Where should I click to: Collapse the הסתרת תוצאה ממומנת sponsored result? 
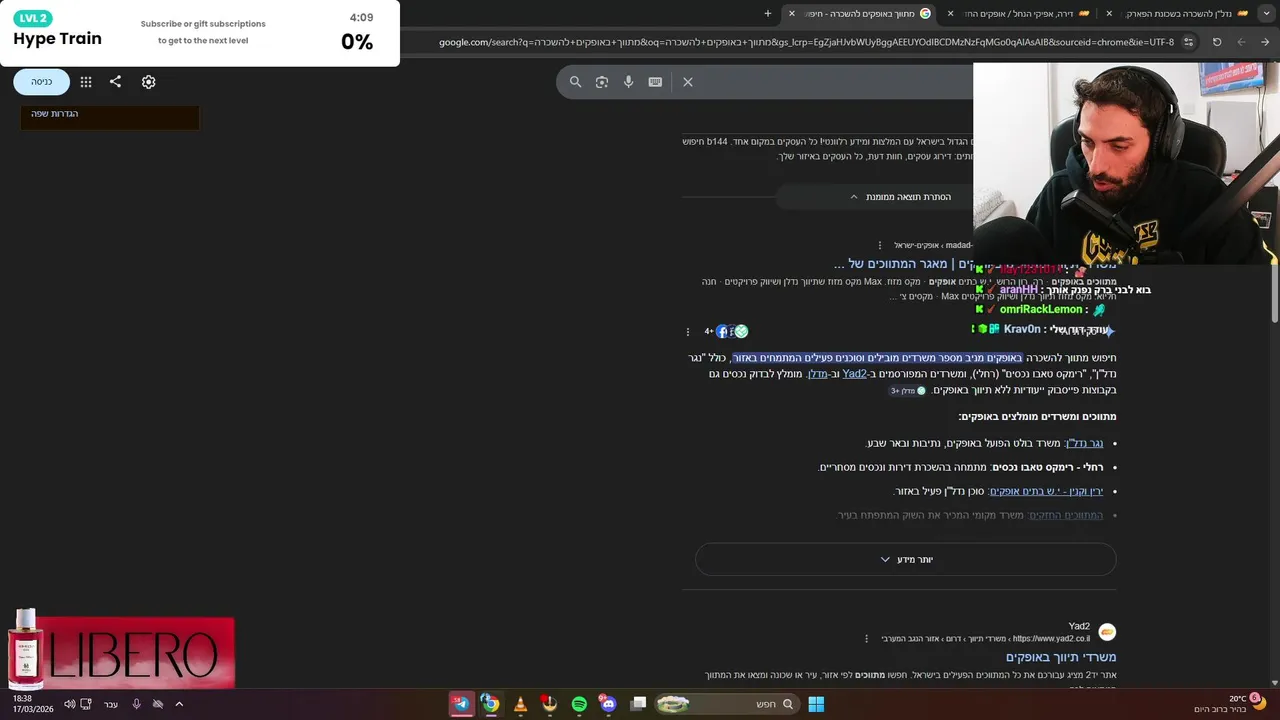click(900, 197)
